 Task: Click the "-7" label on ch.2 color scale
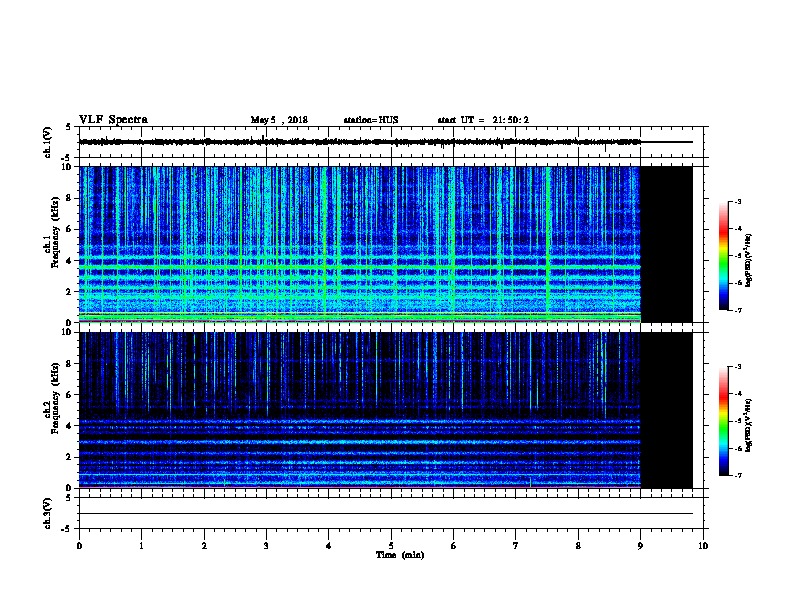click(x=737, y=475)
